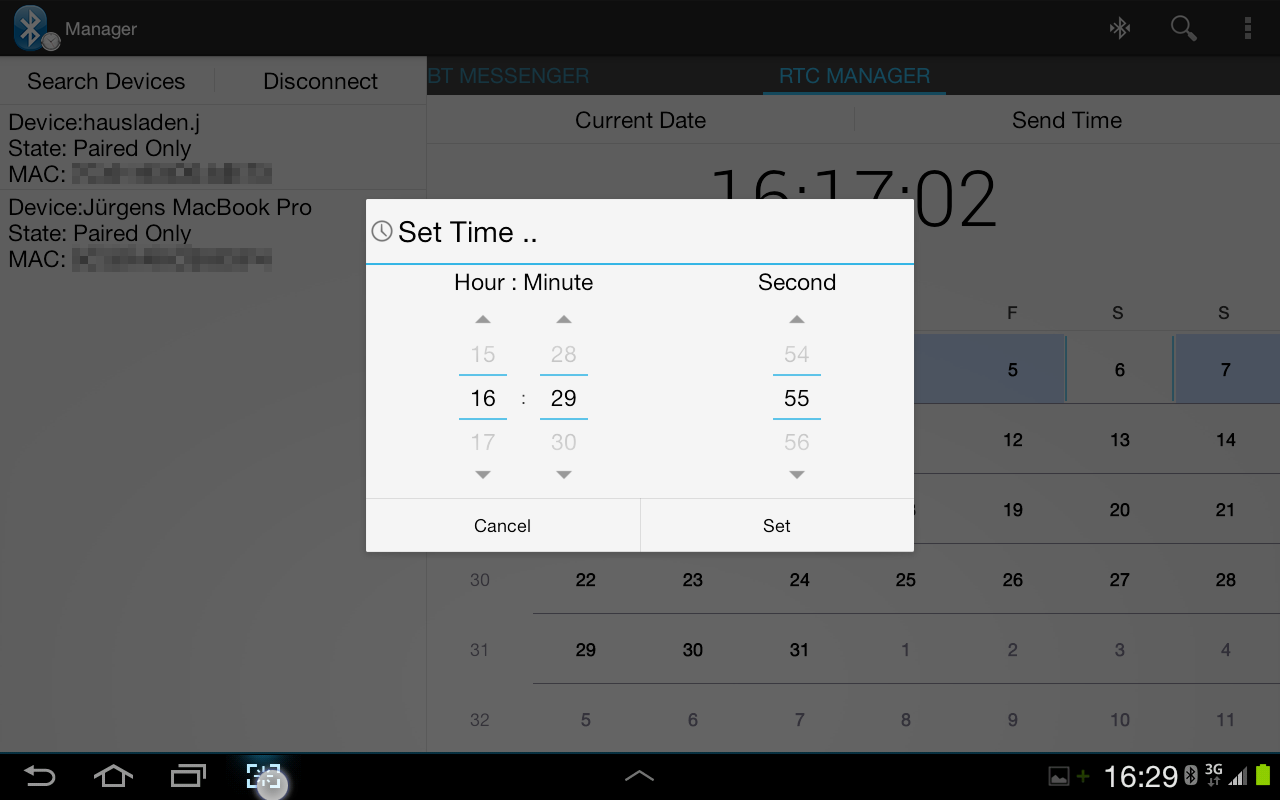Select calendar day 27
Screen dimensions: 1280x800
[1120, 580]
